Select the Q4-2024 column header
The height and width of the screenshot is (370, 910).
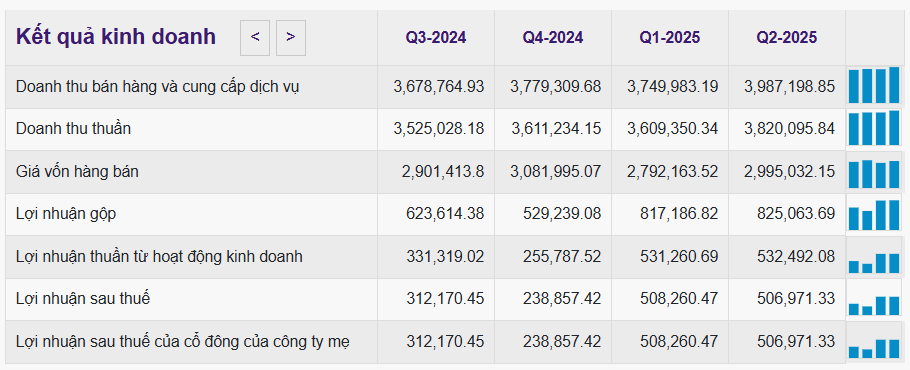click(x=552, y=38)
